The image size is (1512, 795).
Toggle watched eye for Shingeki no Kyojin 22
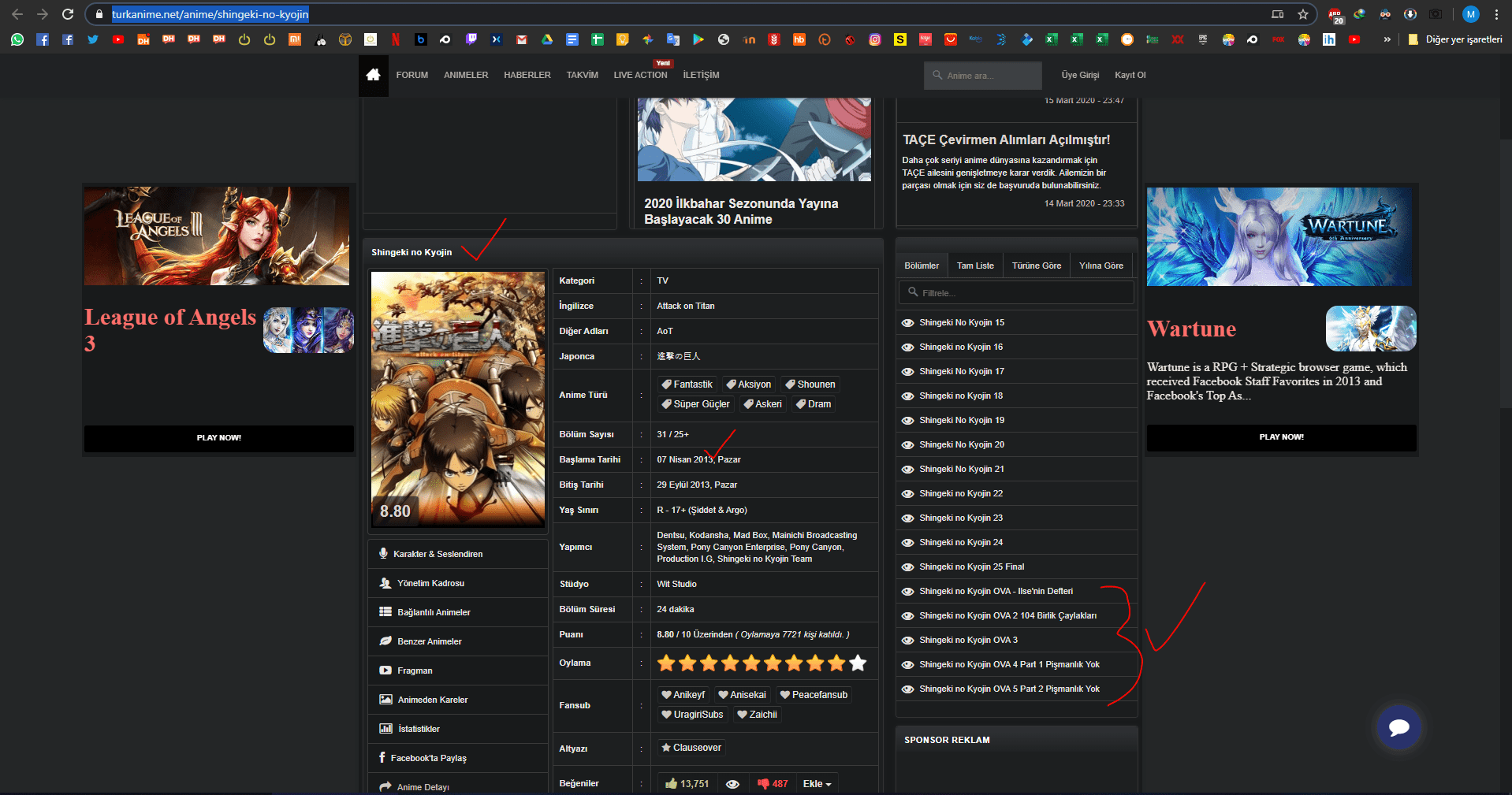(907, 494)
